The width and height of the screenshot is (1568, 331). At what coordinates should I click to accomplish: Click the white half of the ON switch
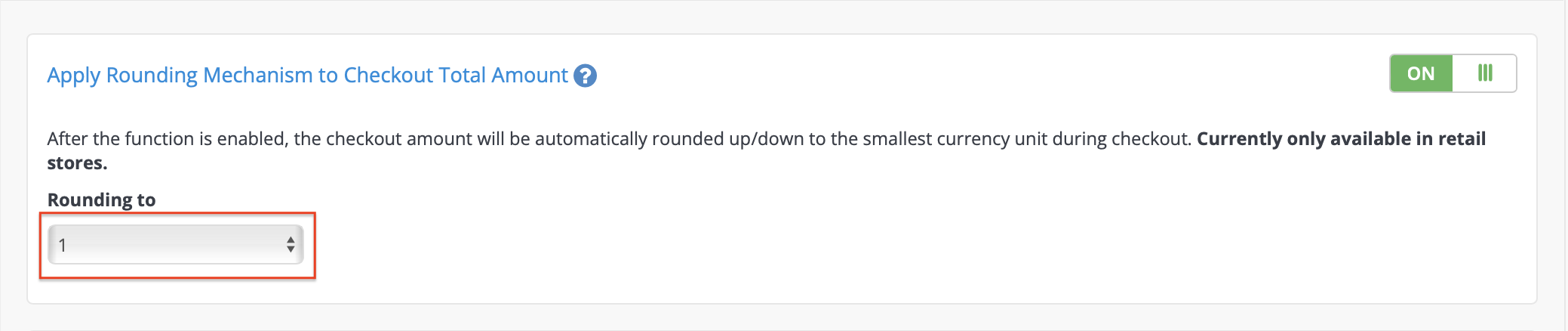[x=1484, y=73]
